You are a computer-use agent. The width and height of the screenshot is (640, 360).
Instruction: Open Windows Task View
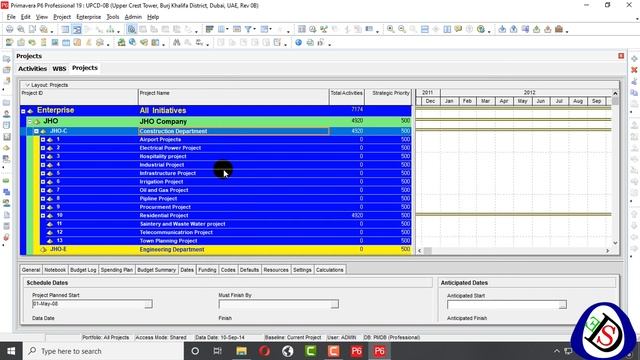coord(218,351)
